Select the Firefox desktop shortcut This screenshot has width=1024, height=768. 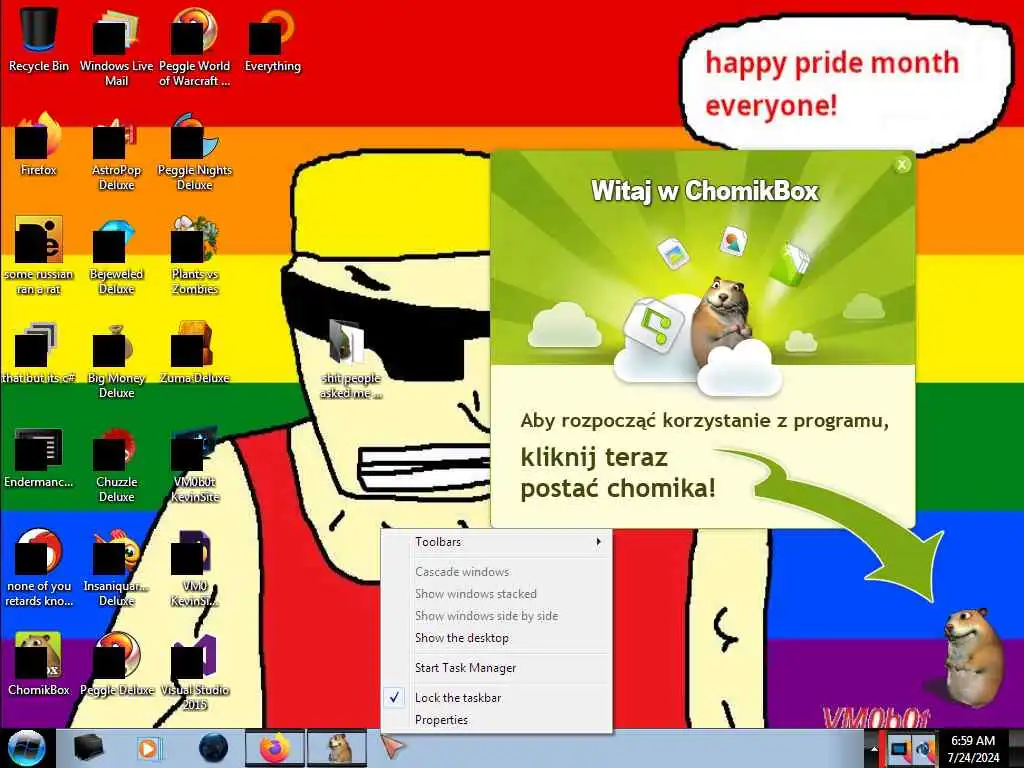(x=39, y=144)
